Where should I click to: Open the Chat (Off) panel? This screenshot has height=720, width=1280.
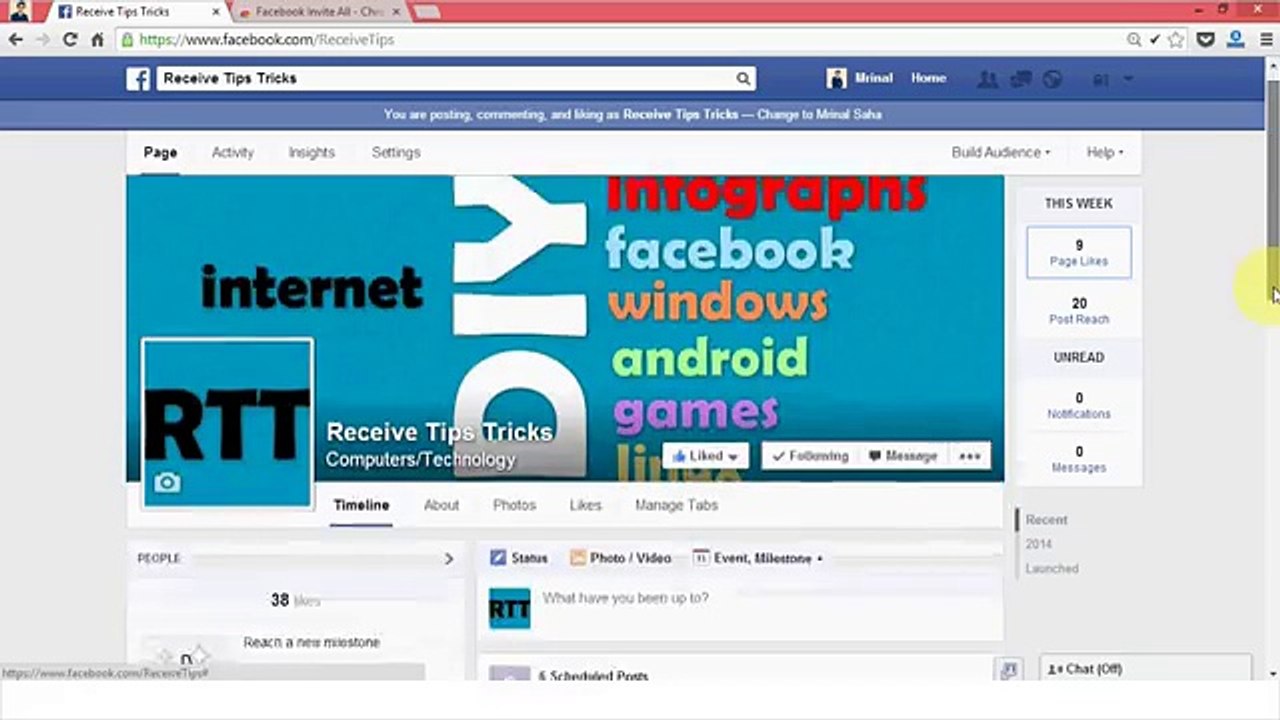(1146, 669)
